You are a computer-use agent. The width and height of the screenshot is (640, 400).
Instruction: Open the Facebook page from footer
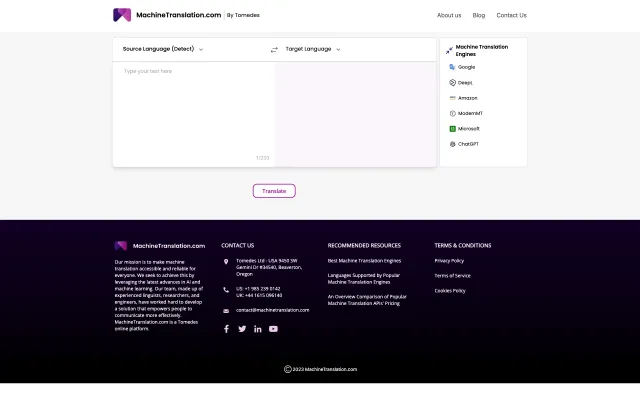(226, 329)
